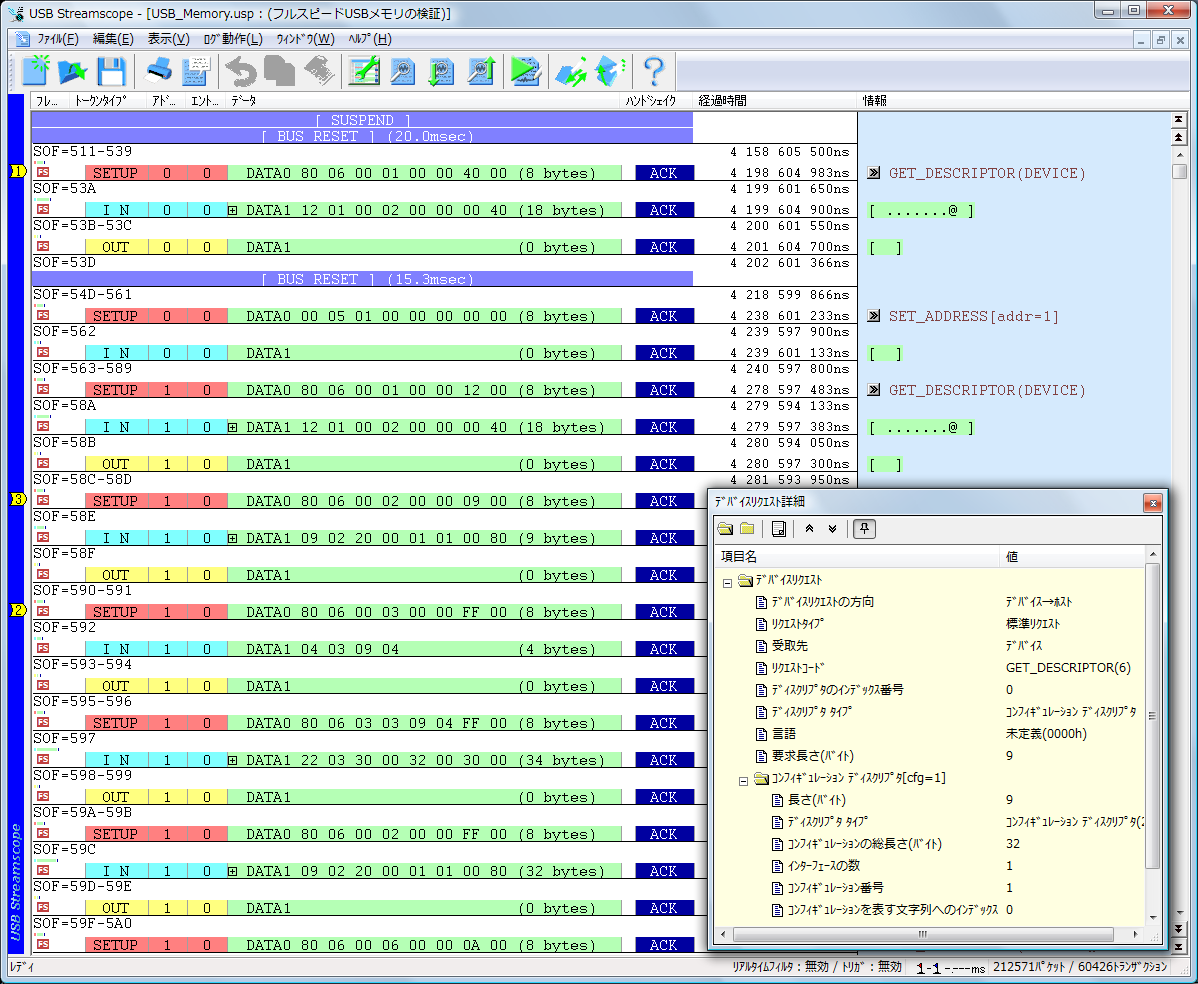Screen dimensions: 1198x984
Task: Click the blue box with dotted arrow icon
Action: click(x=610, y=71)
